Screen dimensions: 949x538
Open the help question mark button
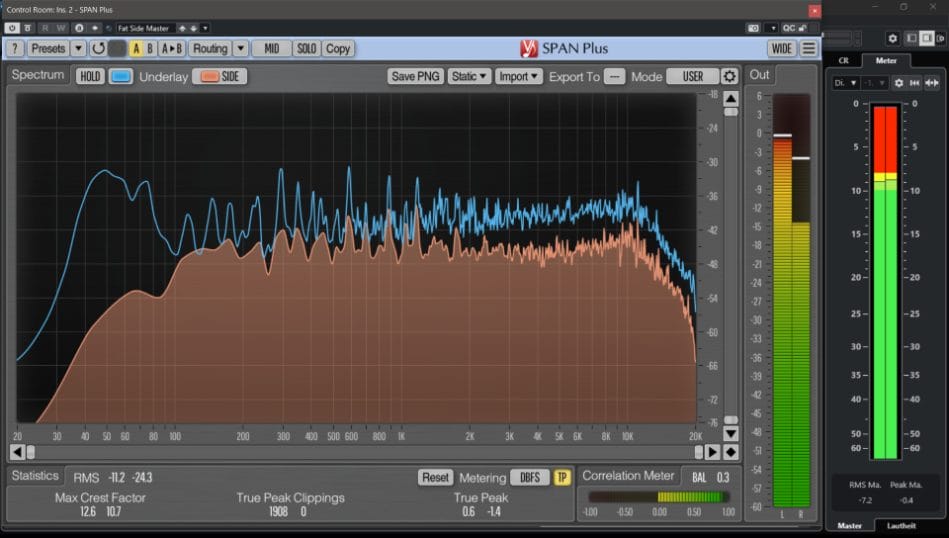(x=15, y=48)
